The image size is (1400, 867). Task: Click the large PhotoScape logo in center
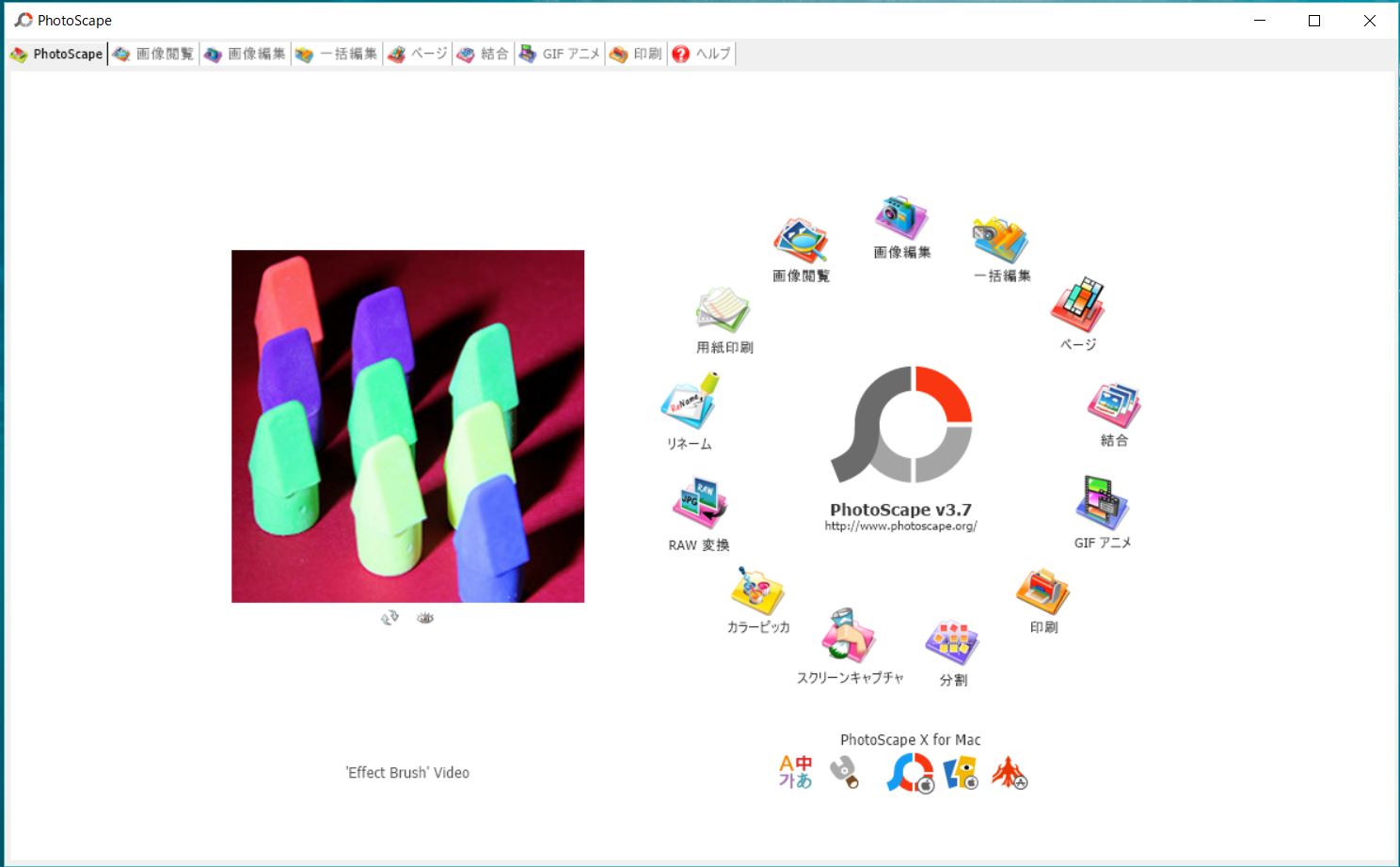pyautogui.click(x=901, y=424)
